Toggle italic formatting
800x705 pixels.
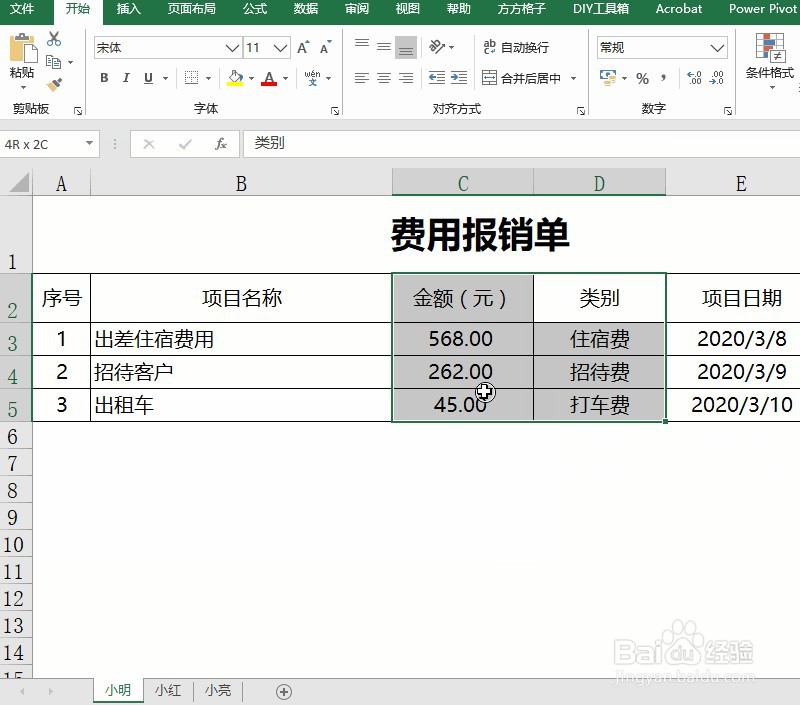click(126, 77)
